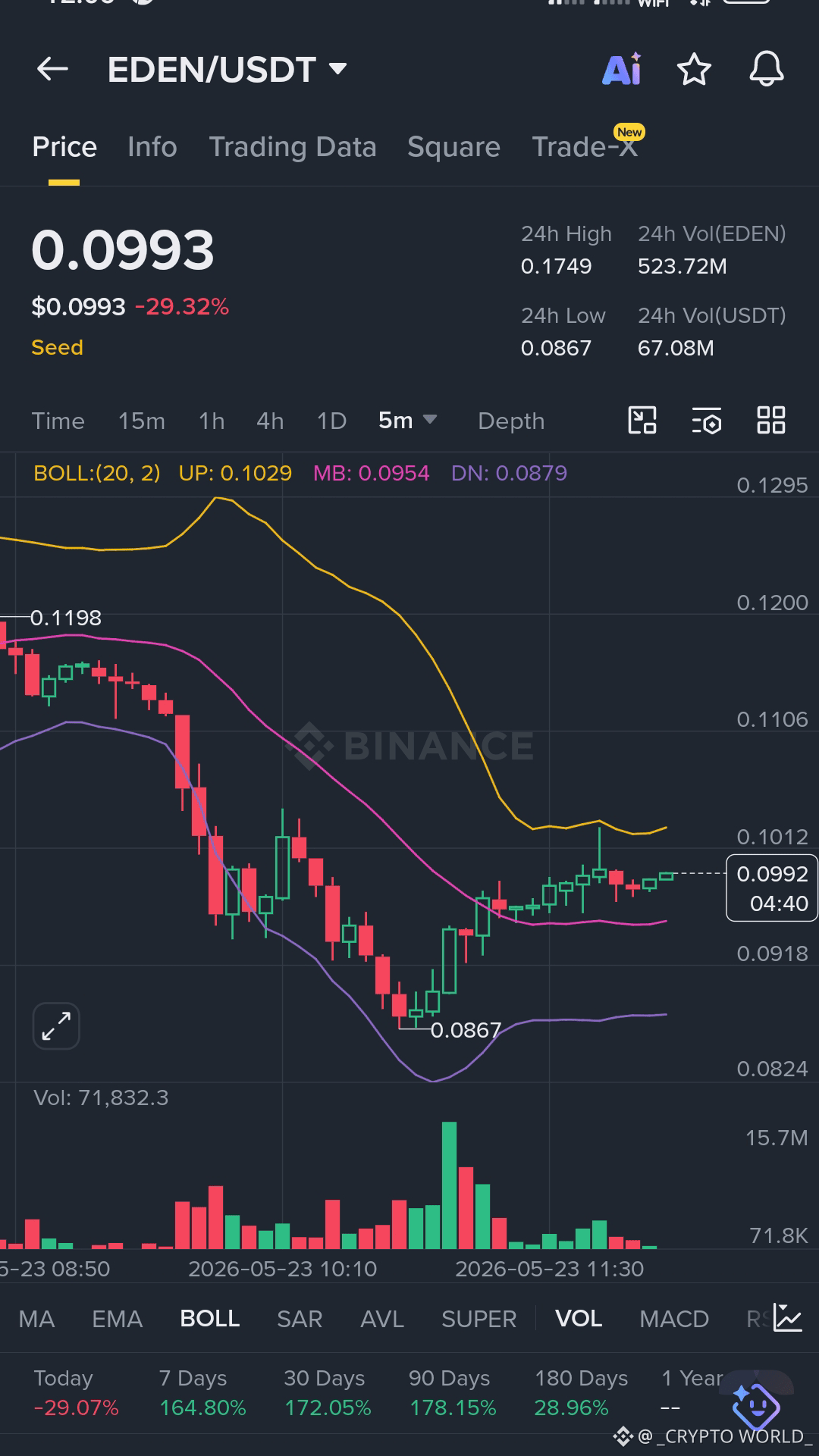
Task: Select the 1h interval
Action: pos(212,421)
